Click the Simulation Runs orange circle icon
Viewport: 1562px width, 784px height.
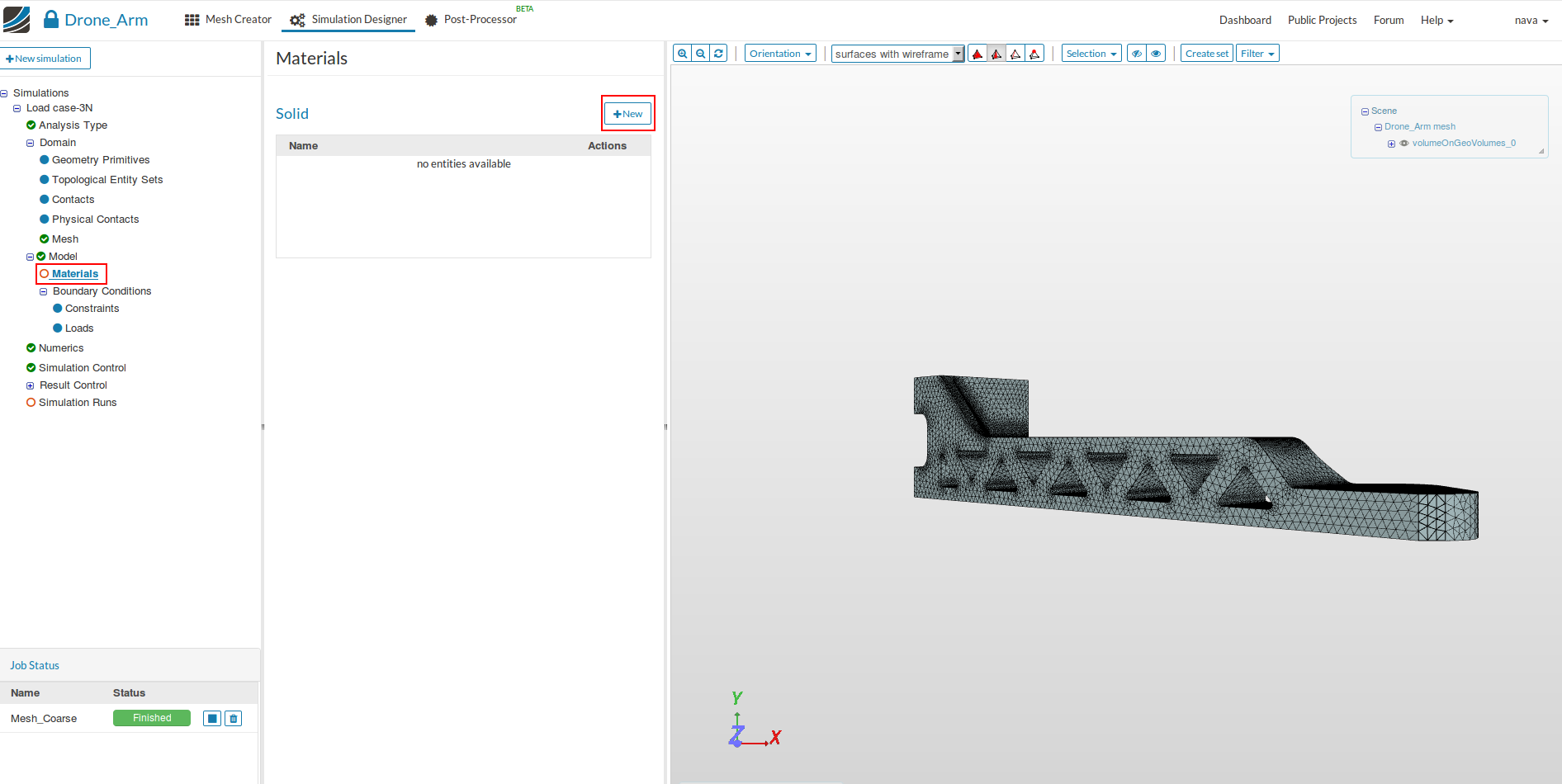click(x=31, y=403)
